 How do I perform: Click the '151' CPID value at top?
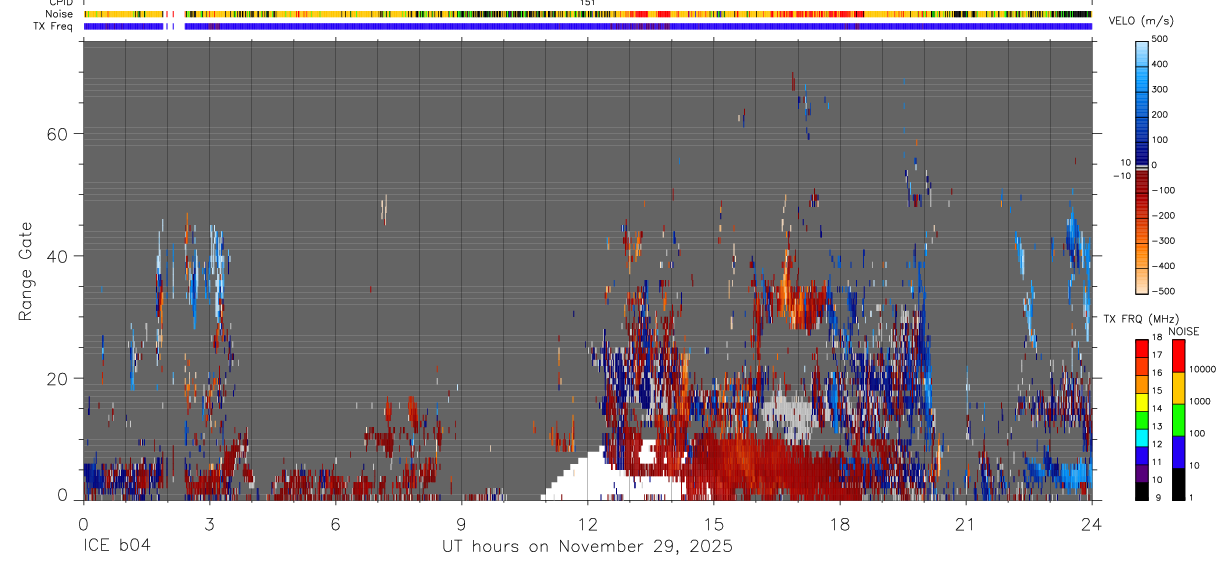pos(588,4)
